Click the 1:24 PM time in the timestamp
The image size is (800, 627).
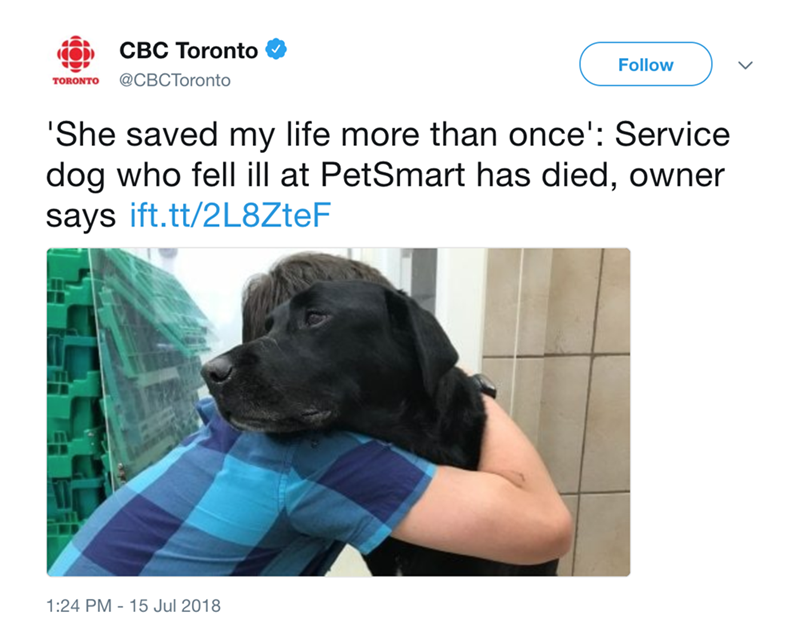(79, 605)
